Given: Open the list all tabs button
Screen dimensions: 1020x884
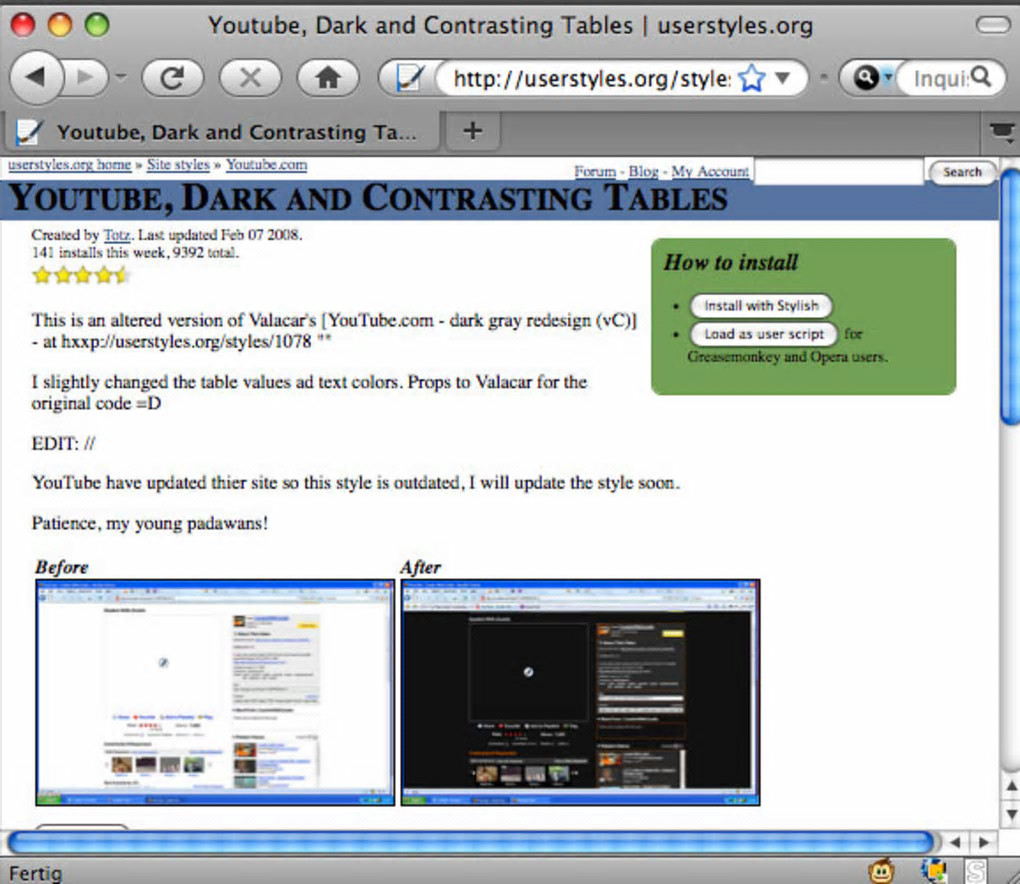Looking at the screenshot, I should coord(1001,132).
